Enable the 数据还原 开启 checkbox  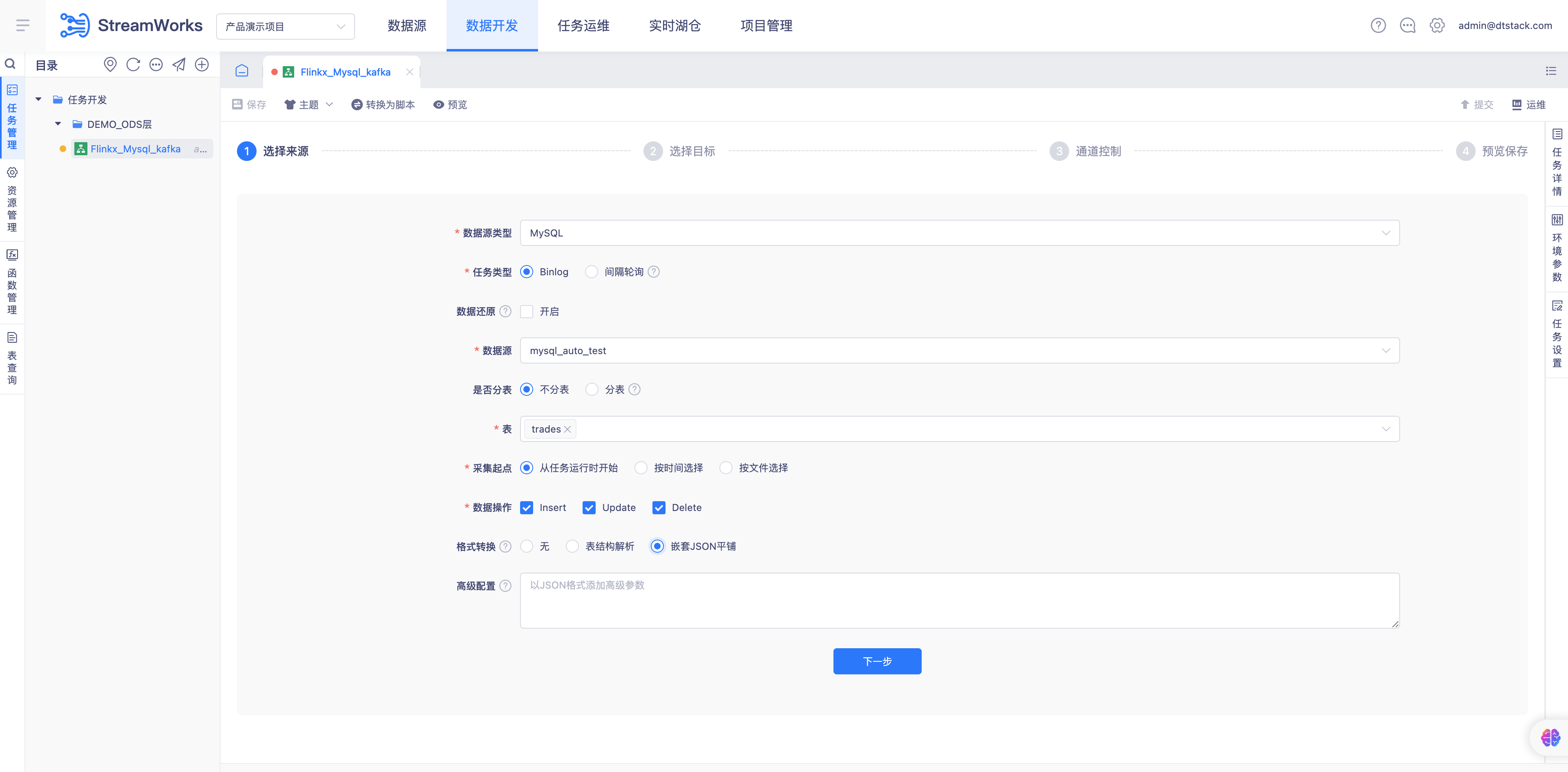(x=527, y=312)
